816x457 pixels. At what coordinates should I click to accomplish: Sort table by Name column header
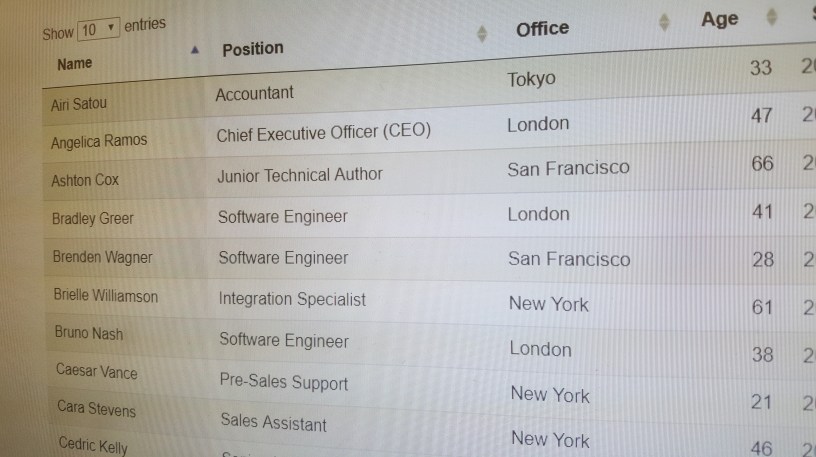click(75, 63)
